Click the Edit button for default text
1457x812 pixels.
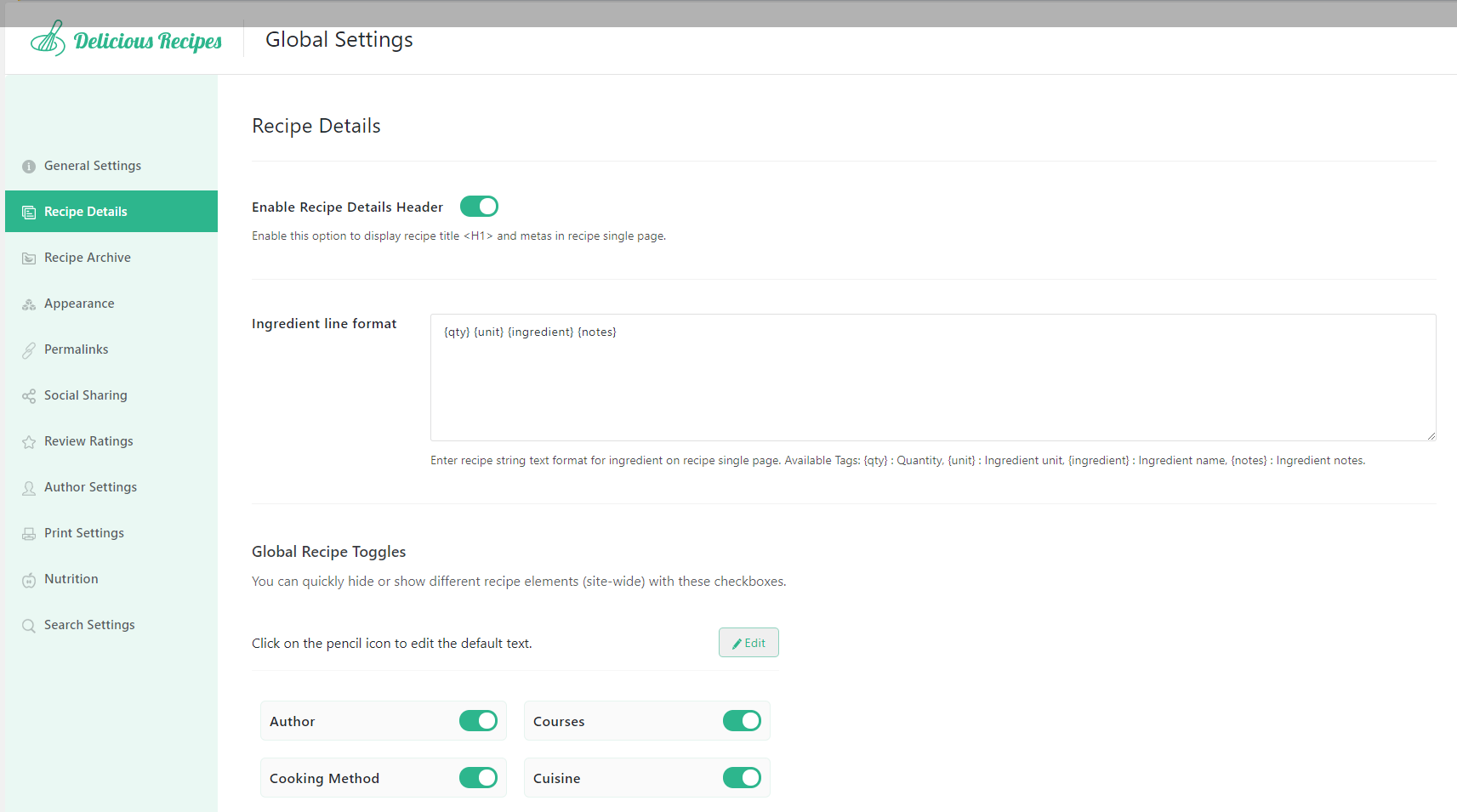pyautogui.click(x=748, y=642)
